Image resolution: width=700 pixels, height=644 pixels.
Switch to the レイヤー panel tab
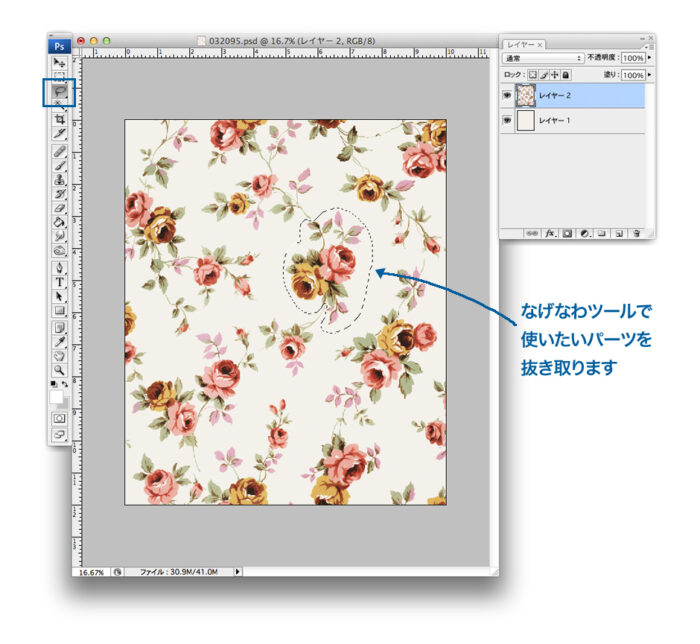tap(520, 45)
